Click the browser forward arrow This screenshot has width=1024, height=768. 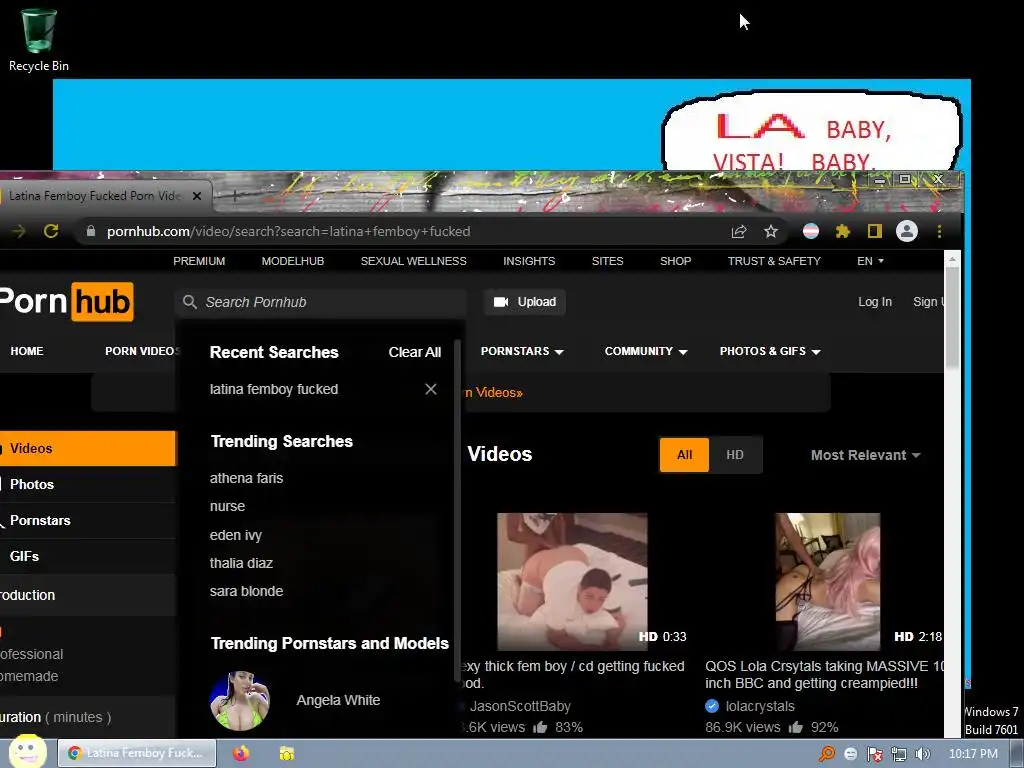coord(19,231)
